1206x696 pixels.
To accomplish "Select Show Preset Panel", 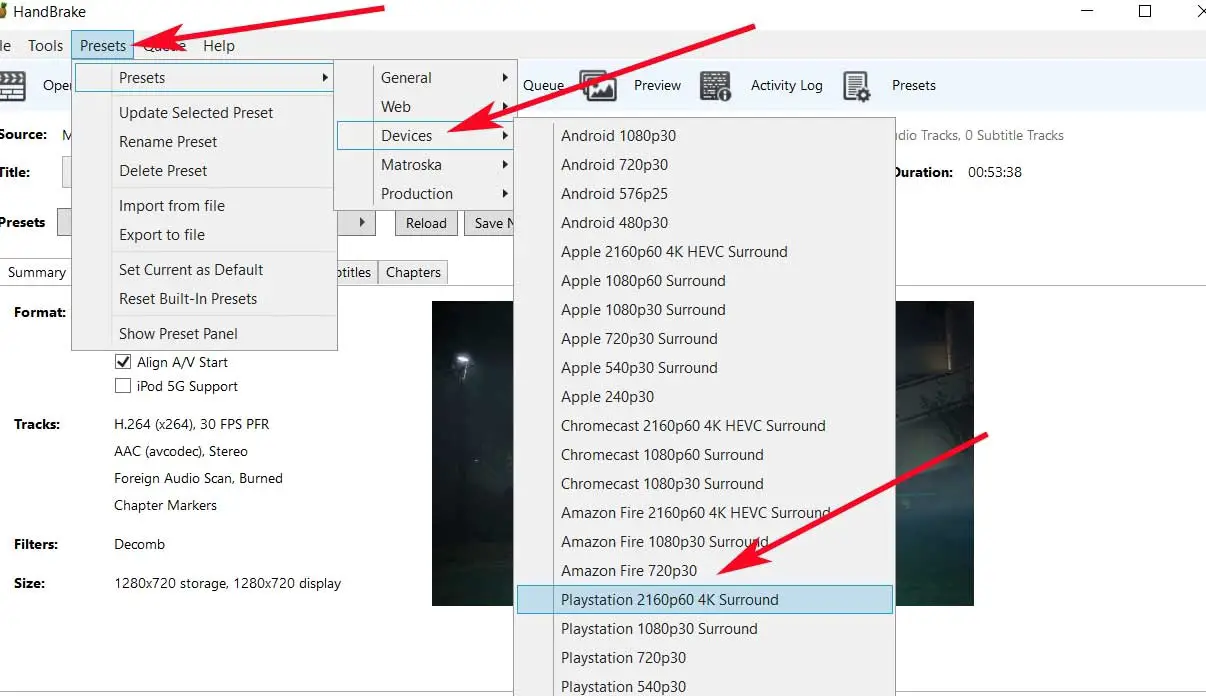I will (204, 334).
